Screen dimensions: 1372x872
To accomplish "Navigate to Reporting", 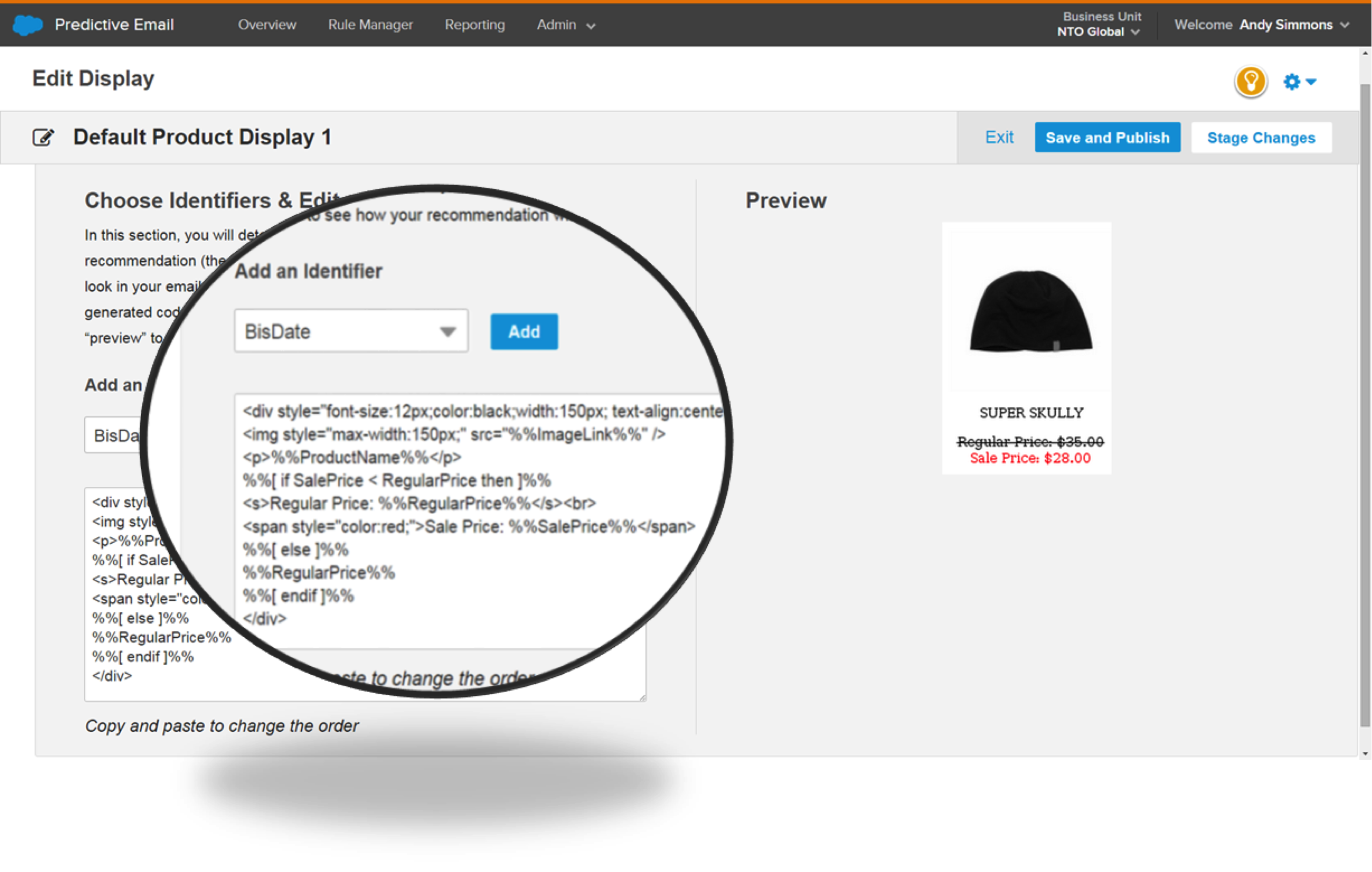I will (475, 25).
